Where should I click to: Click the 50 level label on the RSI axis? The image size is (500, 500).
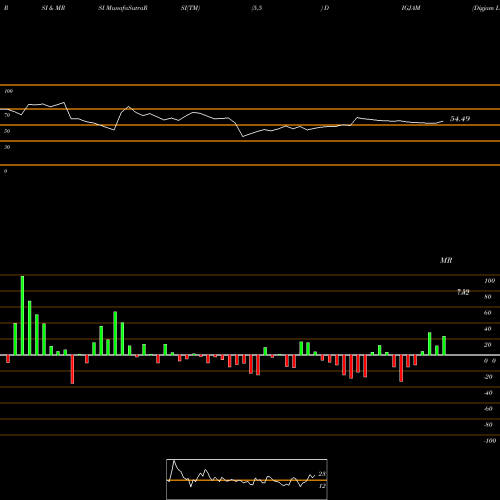pos(7,131)
